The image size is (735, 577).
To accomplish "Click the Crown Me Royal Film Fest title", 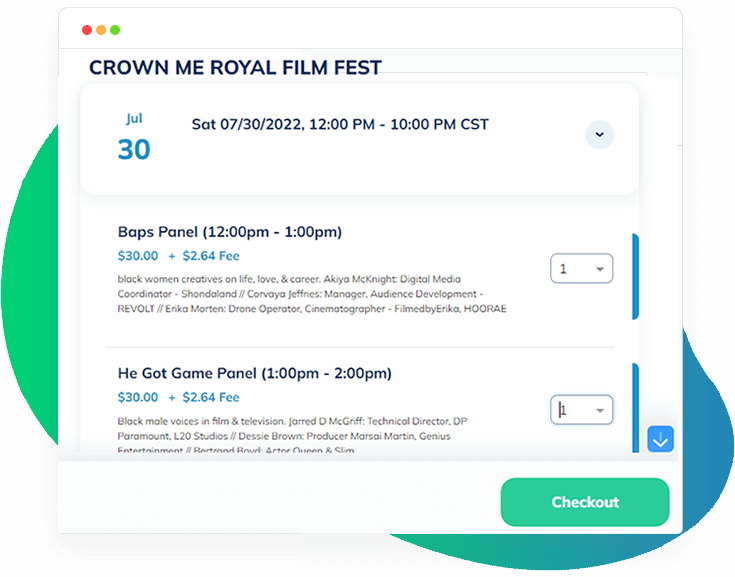I will [x=235, y=68].
